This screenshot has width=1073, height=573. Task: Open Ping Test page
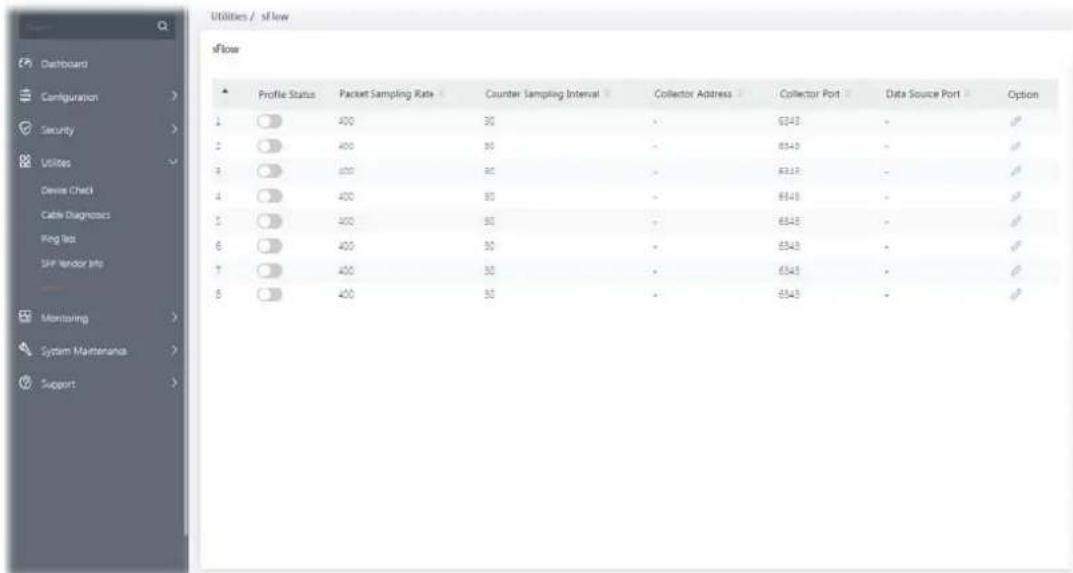click(58, 239)
